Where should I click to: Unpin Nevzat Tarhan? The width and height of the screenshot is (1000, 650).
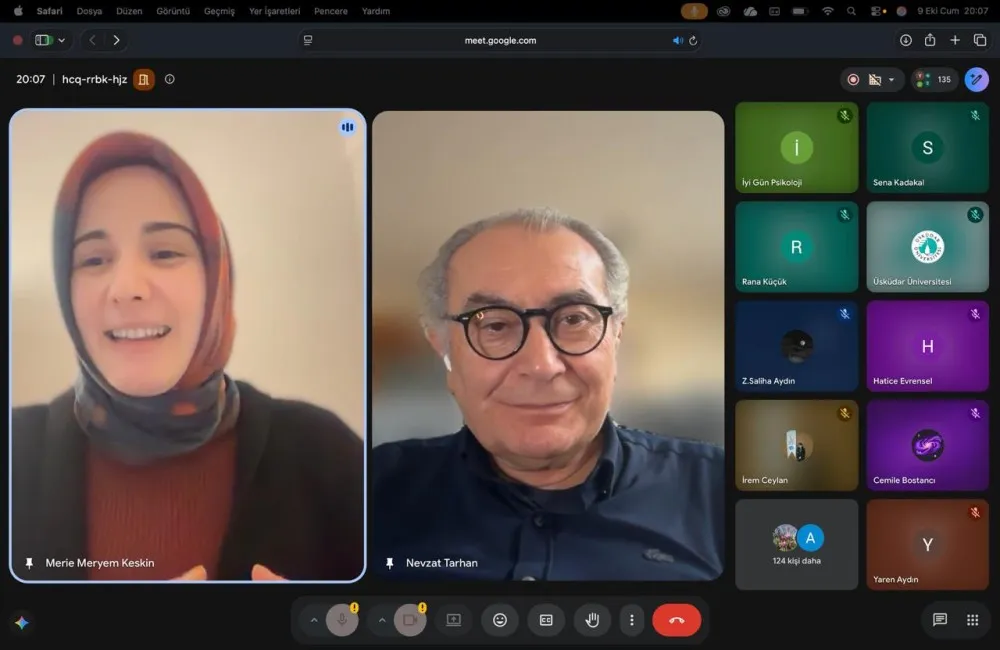click(x=389, y=563)
